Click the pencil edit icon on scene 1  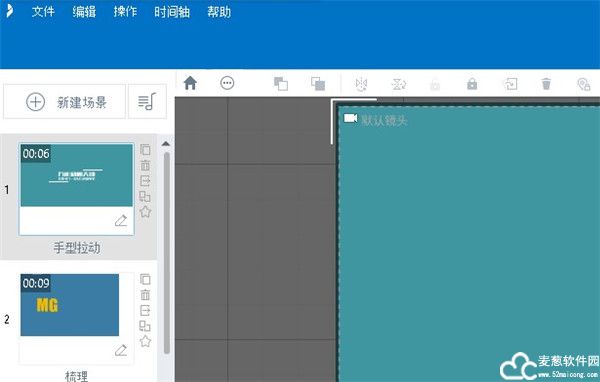(x=121, y=220)
